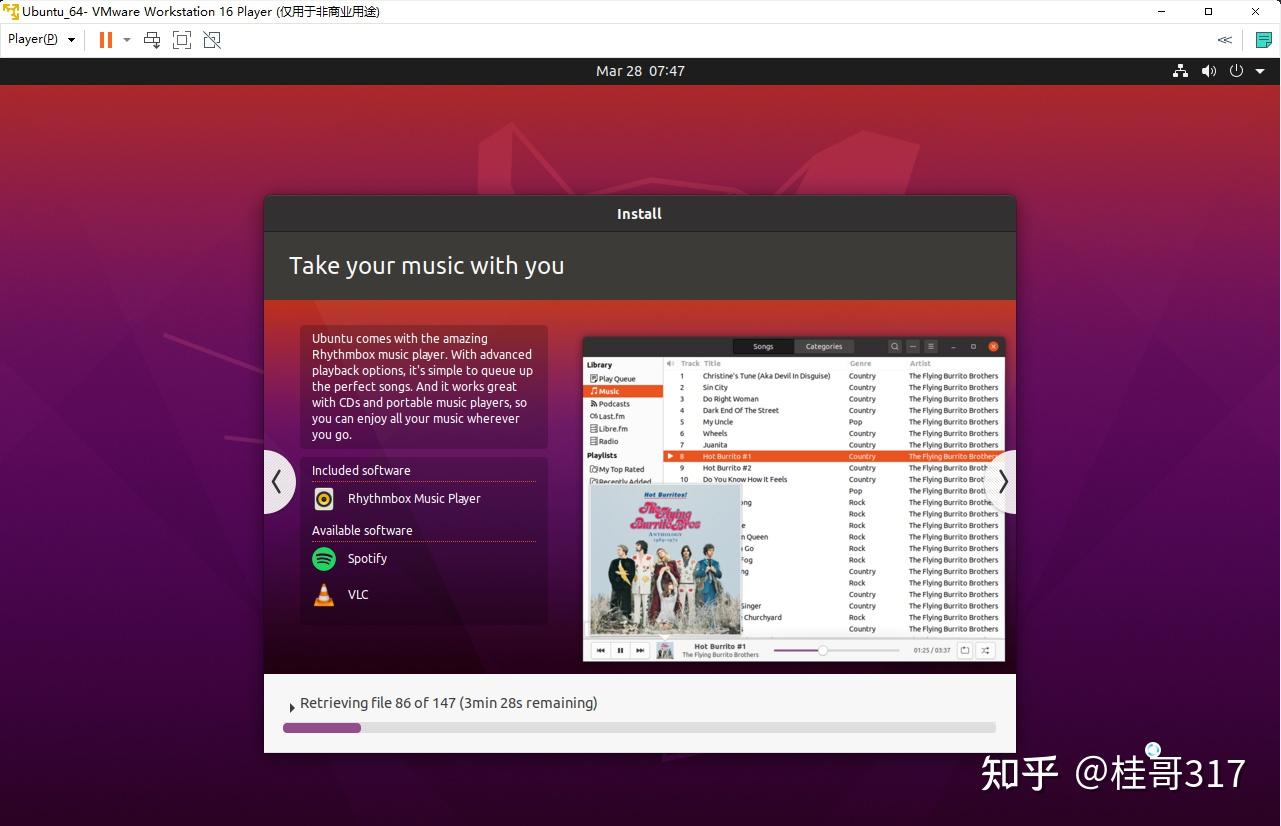This screenshot has height=826, width=1281.
Task: Open the Player(P) menu in VMware
Action: [x=41, y=40]
